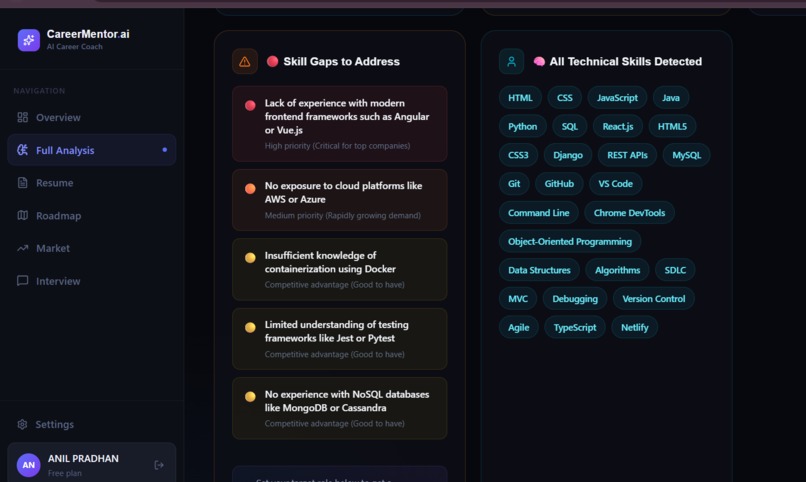Click the Python skill tag

522,126
